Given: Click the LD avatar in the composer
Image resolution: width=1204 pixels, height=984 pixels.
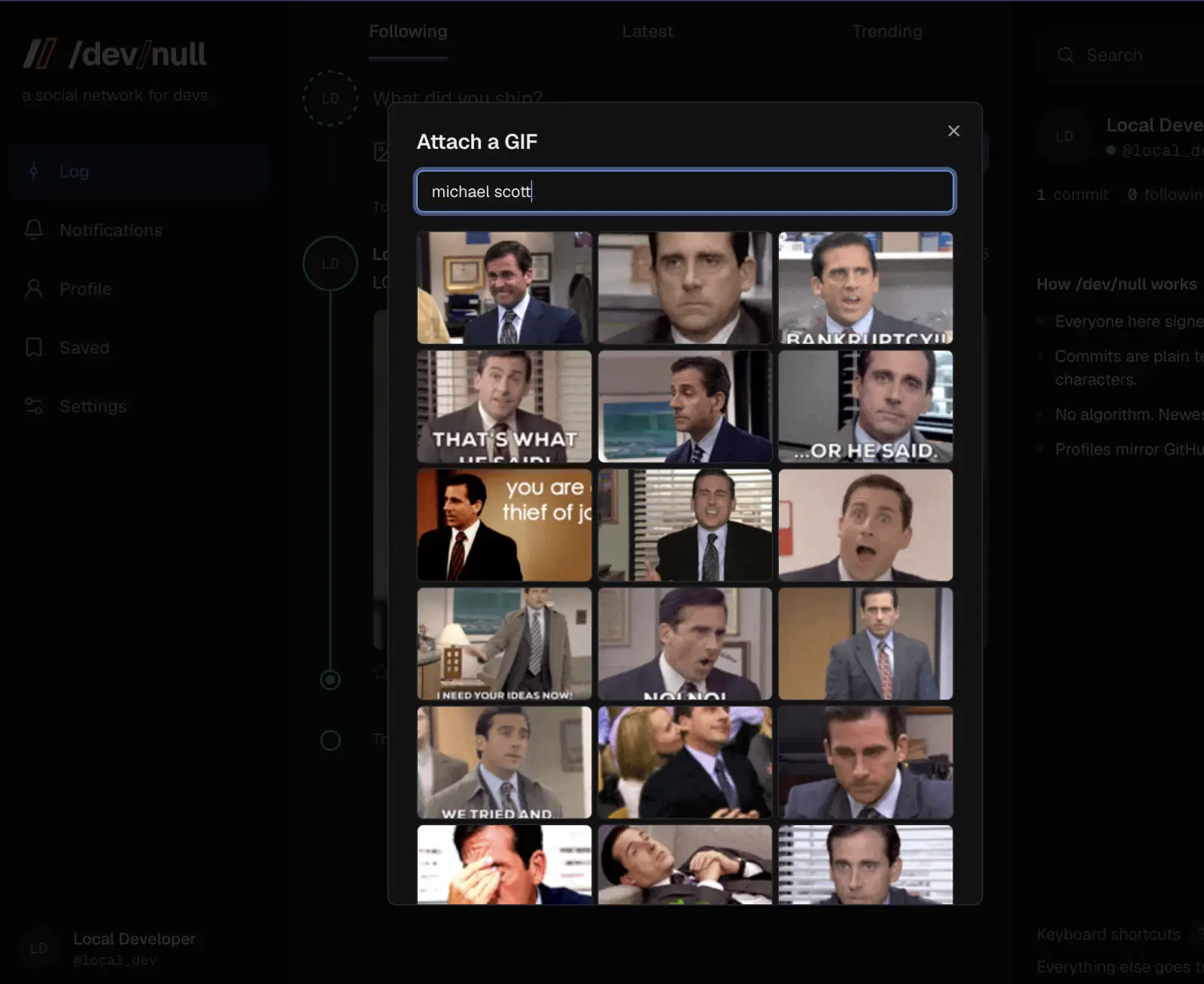Looking at the screenshot, I should [330, 99].
